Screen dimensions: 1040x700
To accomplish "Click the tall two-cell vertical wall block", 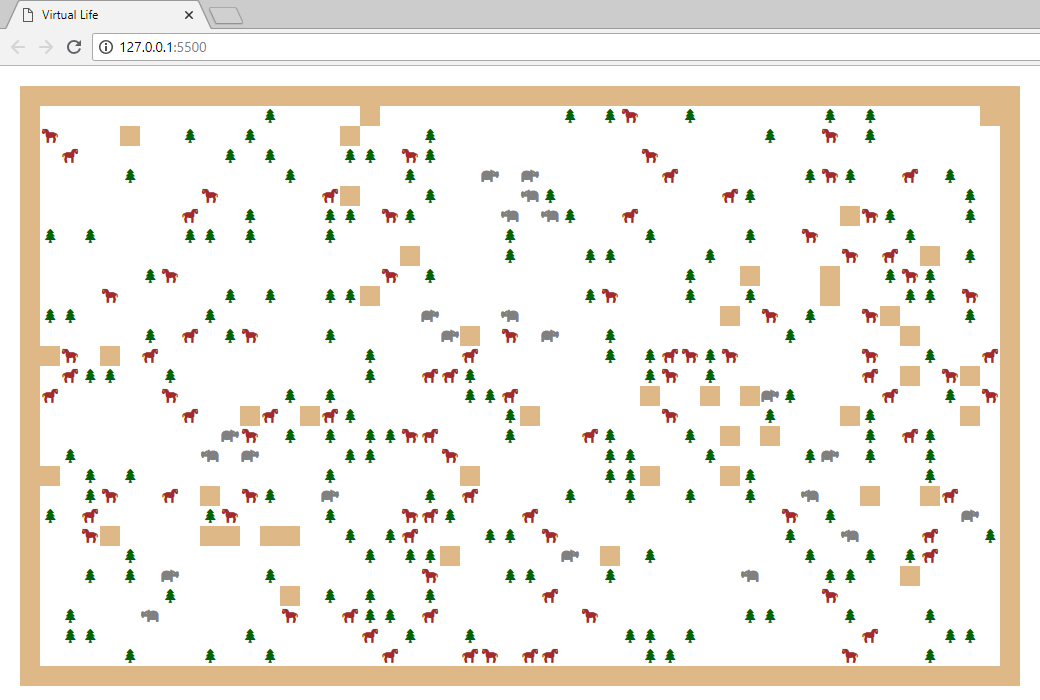I will (830, 286).
